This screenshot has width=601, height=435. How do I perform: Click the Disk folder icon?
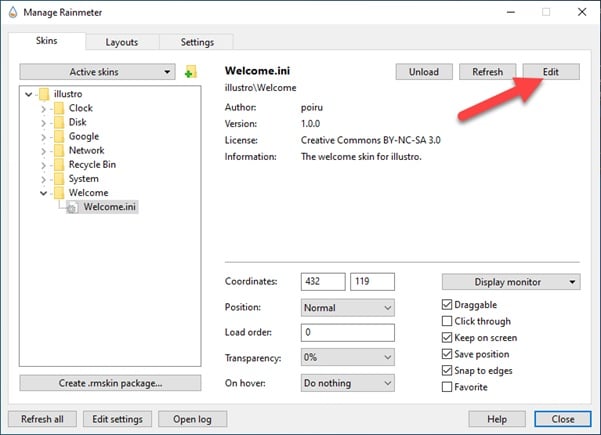tap(59, 122)
